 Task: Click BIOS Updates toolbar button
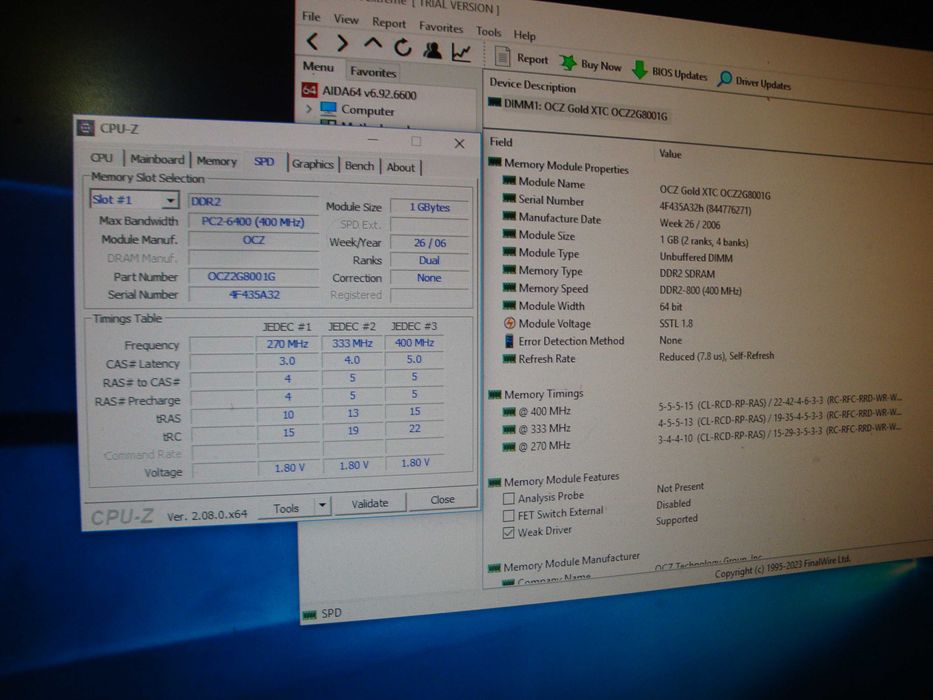coord(669,71)
